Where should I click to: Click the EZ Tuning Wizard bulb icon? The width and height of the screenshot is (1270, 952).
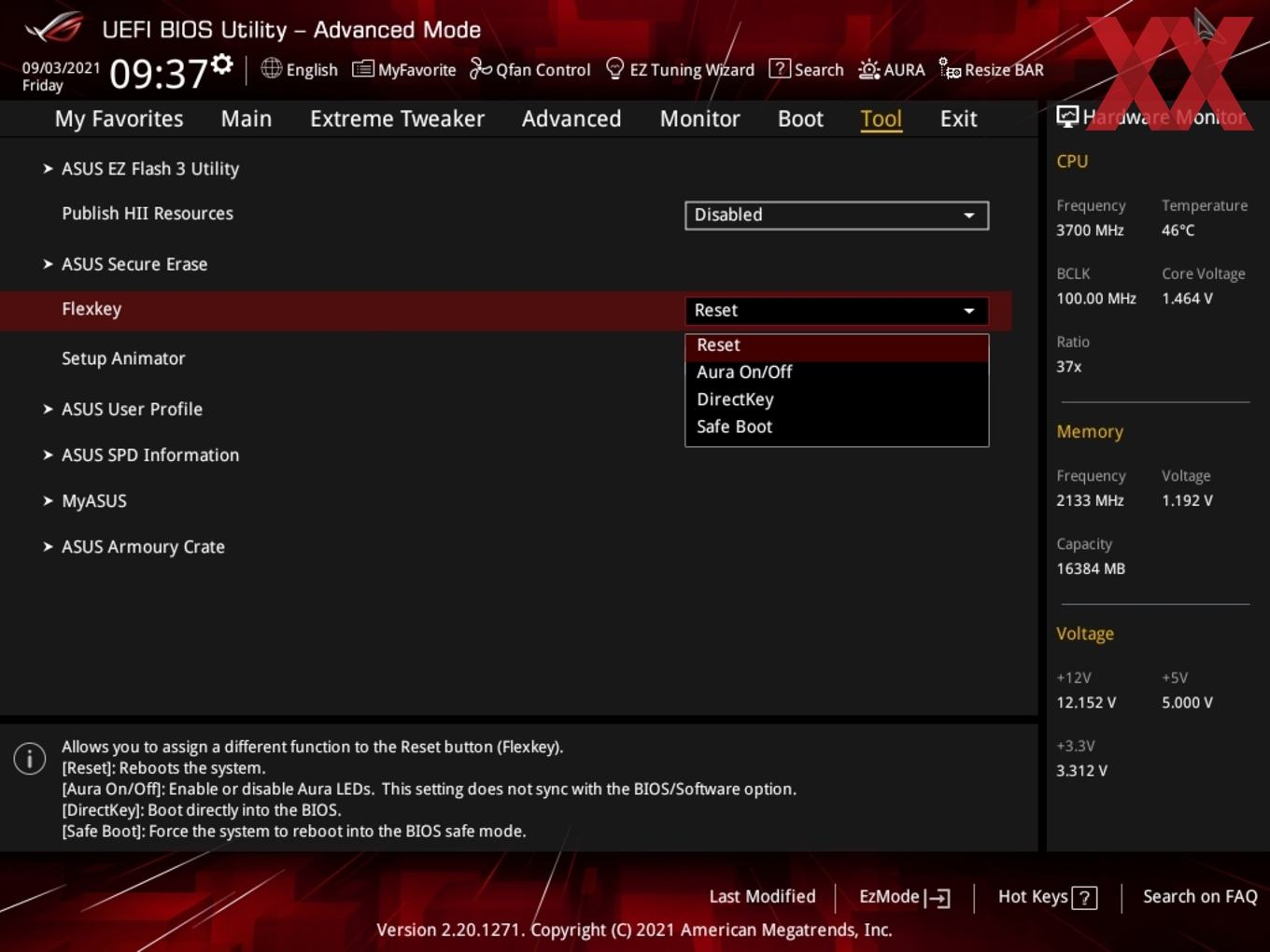coord(614,69)
